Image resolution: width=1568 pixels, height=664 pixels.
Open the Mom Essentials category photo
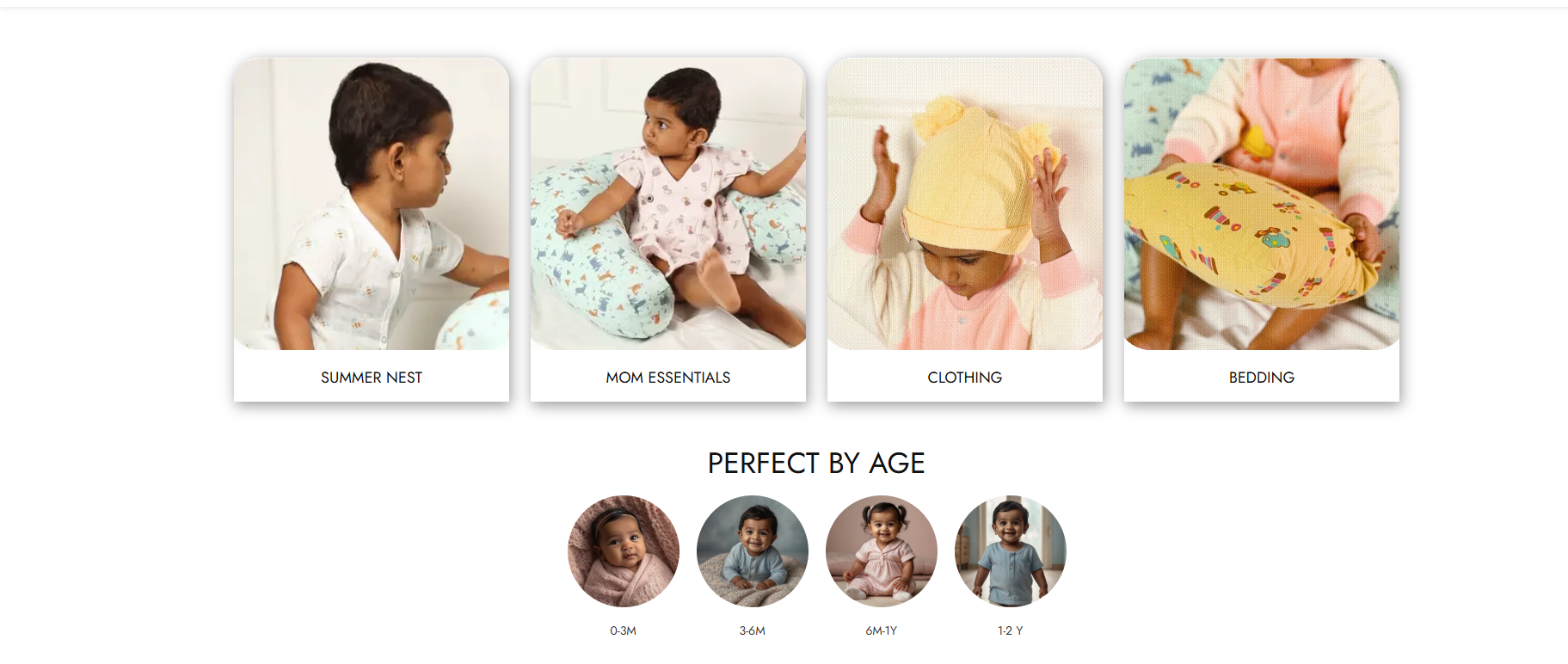point(668,204)
